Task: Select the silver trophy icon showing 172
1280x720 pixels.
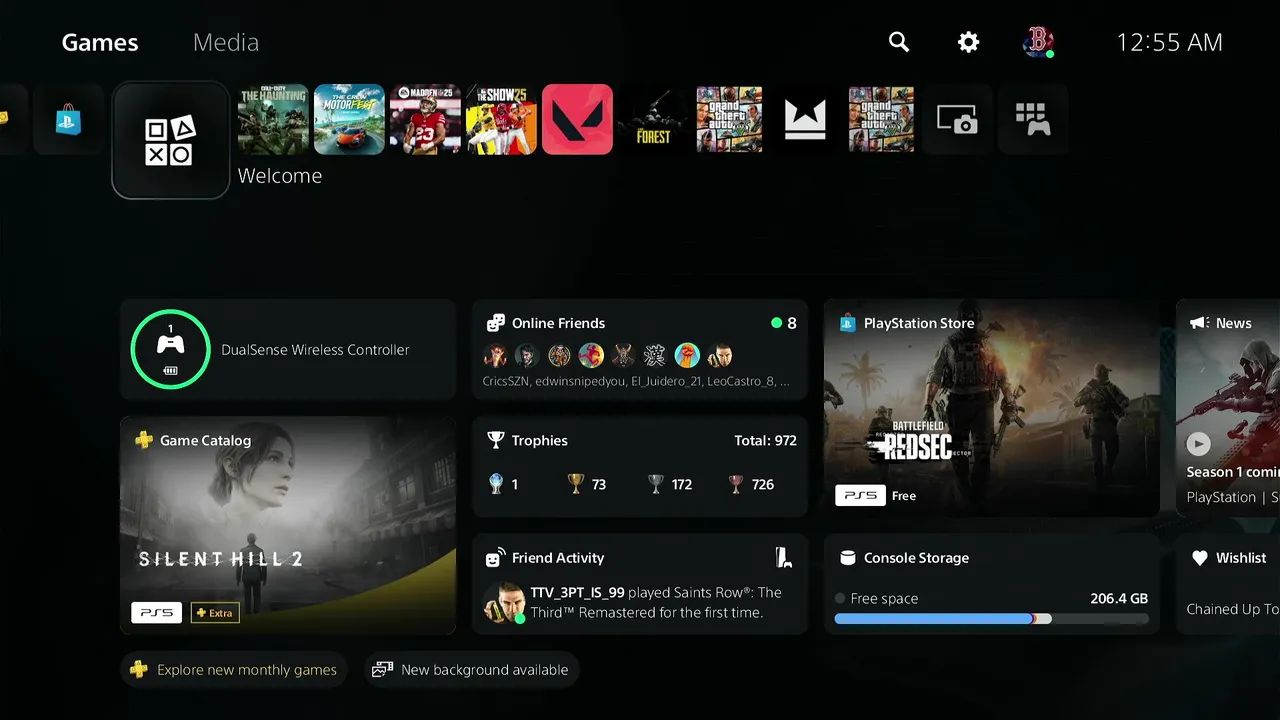Action: point(655,484)
